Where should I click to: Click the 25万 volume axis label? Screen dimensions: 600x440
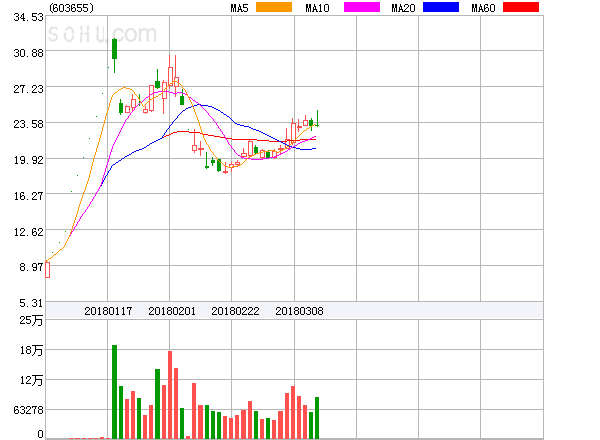point(31,320)
